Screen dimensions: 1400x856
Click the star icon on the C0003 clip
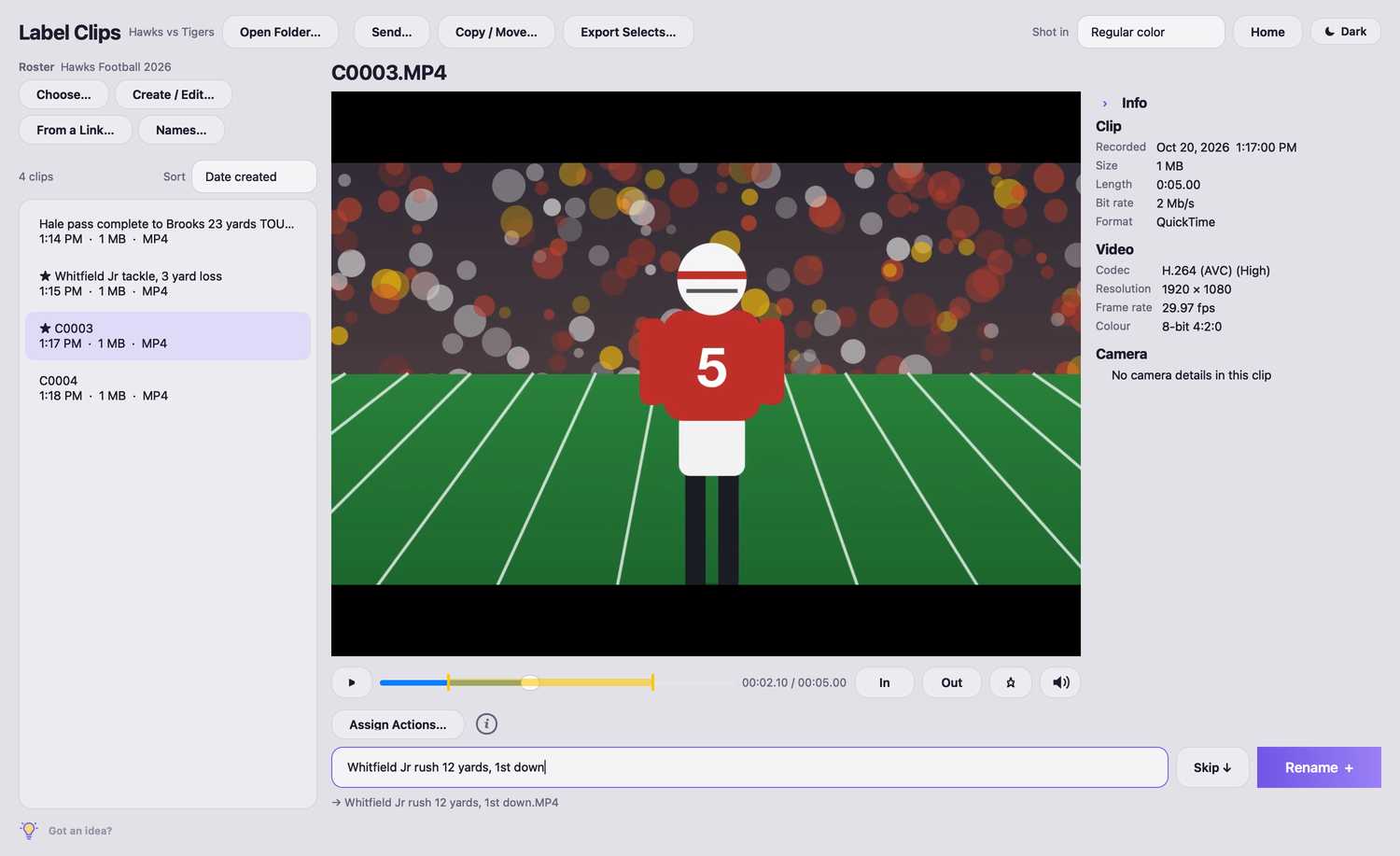45,329
